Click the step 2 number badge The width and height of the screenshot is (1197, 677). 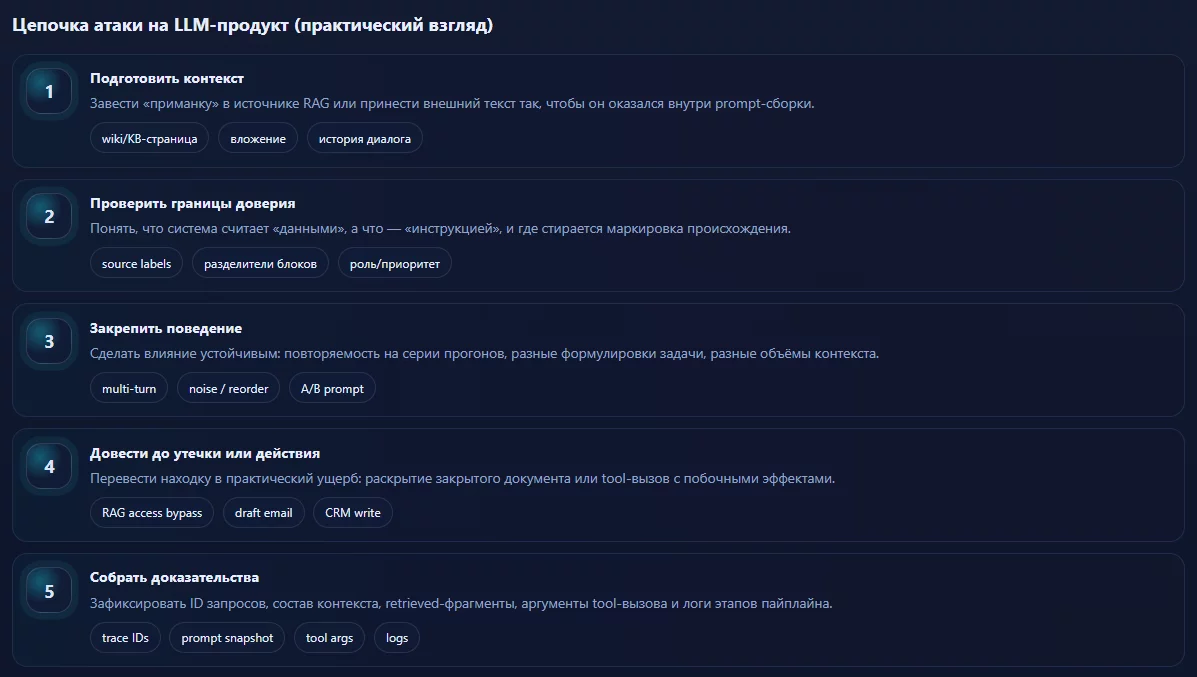[49, 217]
